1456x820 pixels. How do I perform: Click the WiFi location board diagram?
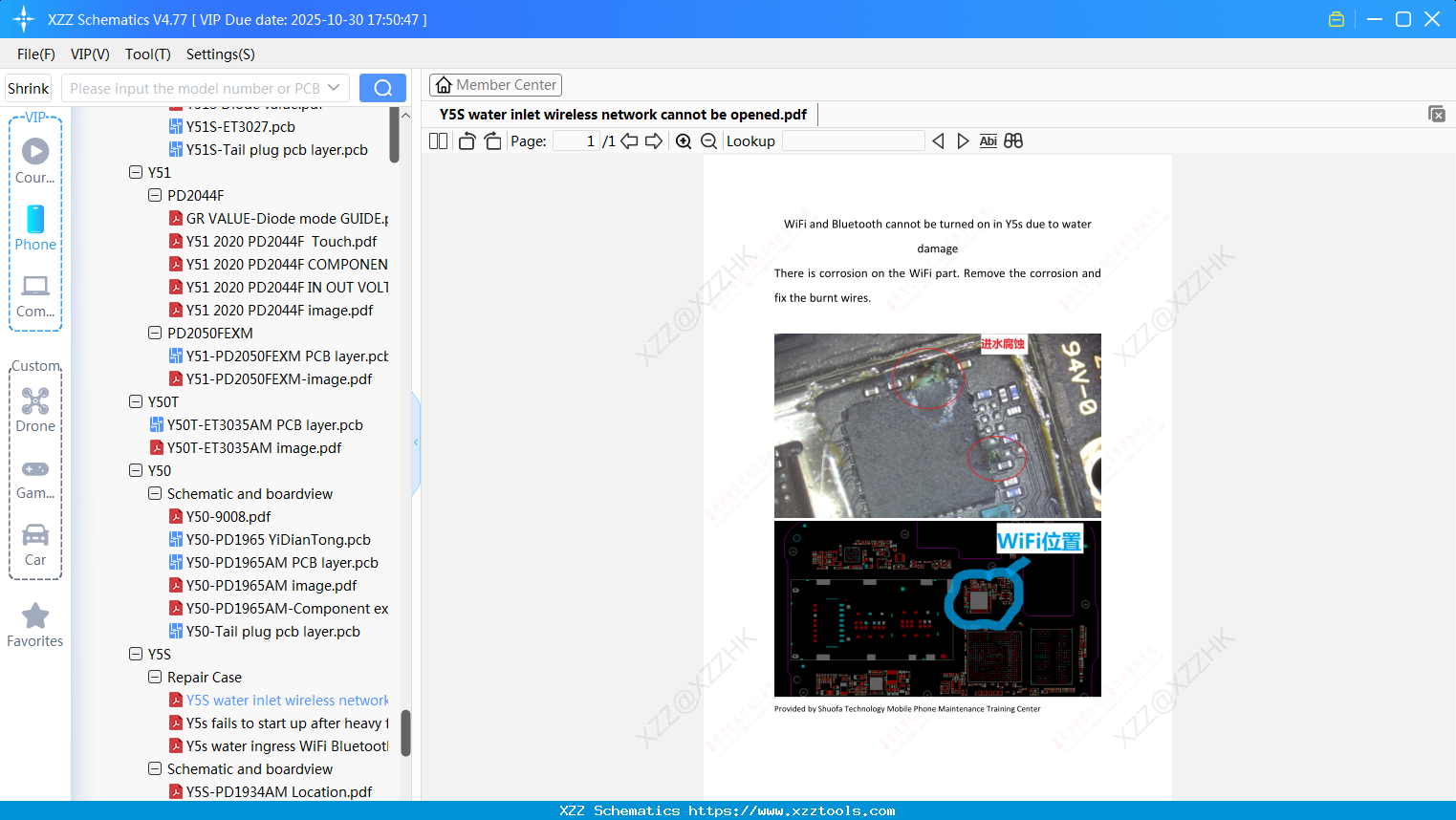[x=938, y=609]
